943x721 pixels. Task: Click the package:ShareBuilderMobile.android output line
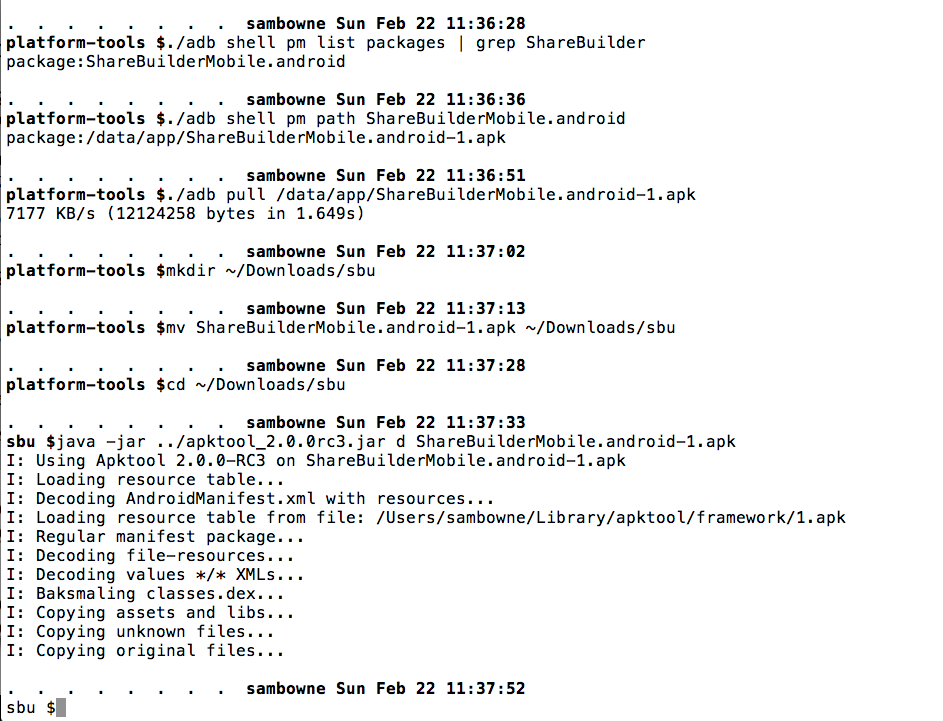click(176, 62)
